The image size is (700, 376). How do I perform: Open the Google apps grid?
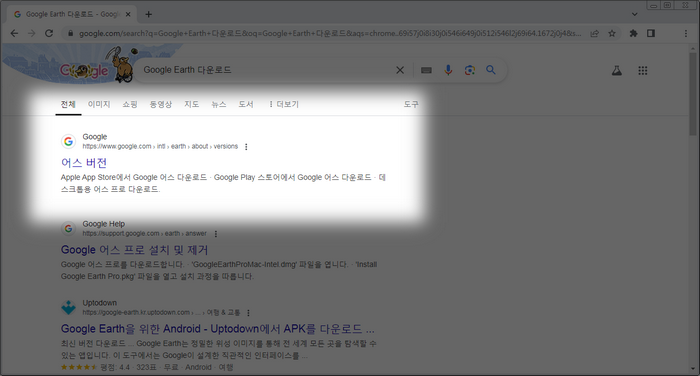642,71
